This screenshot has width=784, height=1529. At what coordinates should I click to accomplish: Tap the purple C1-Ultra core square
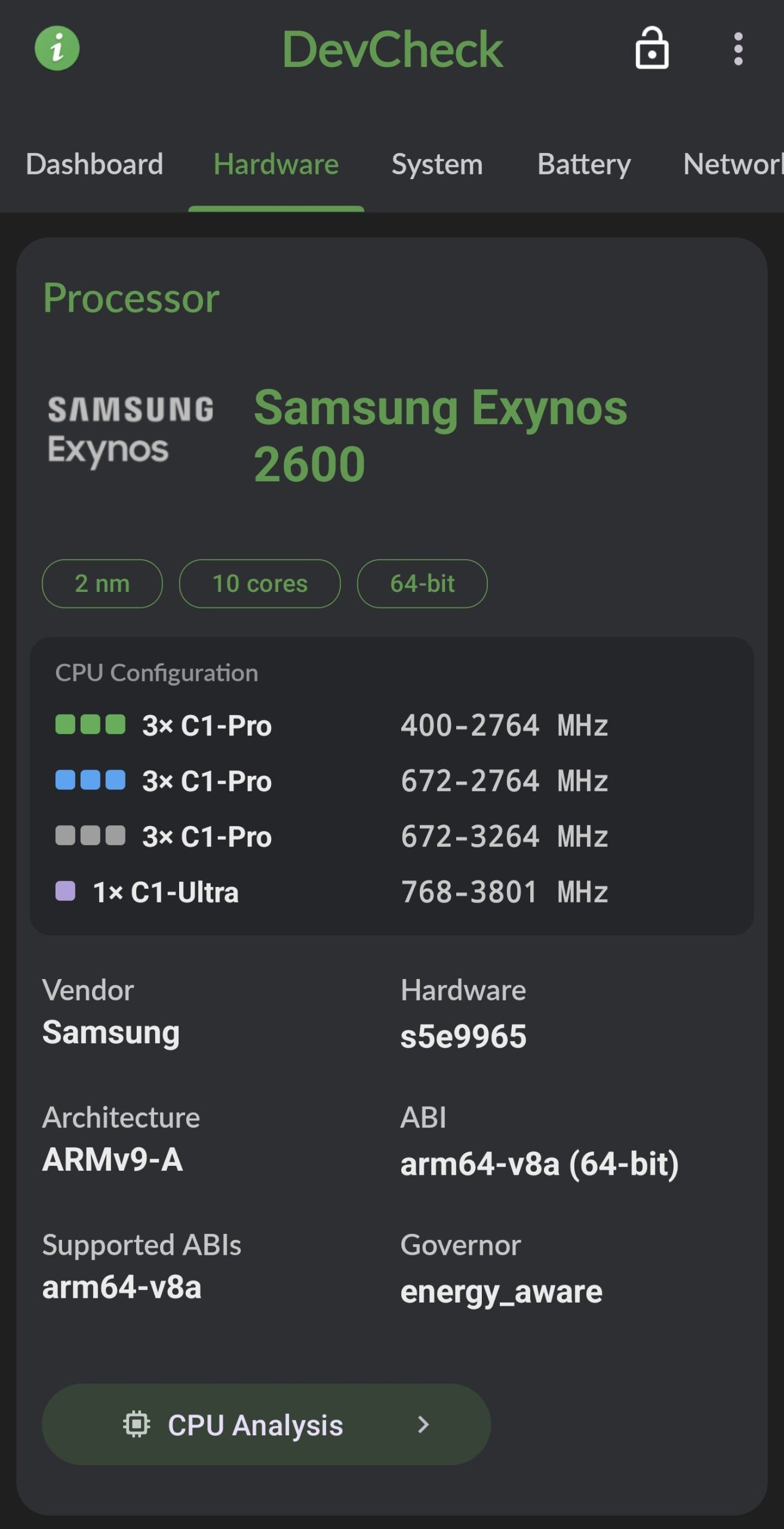tap(65, 891)
